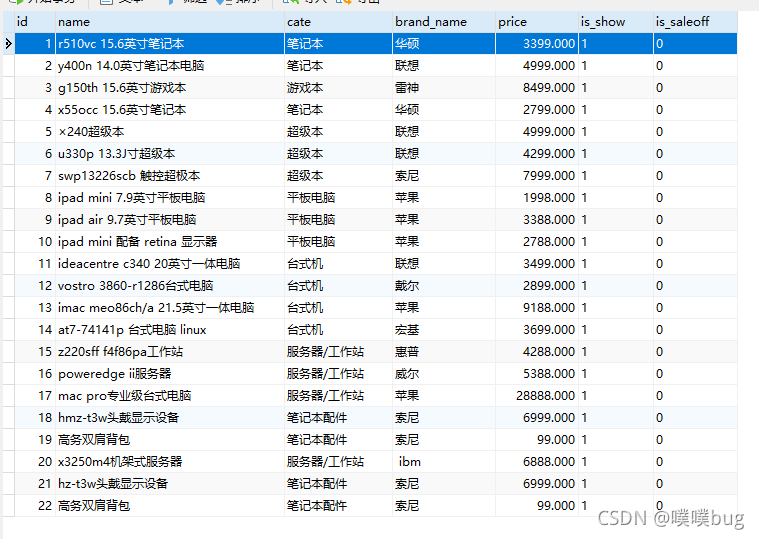Screen dimensions: 759x539
Task: Click the id cell 7
Action: coord(35,176)
